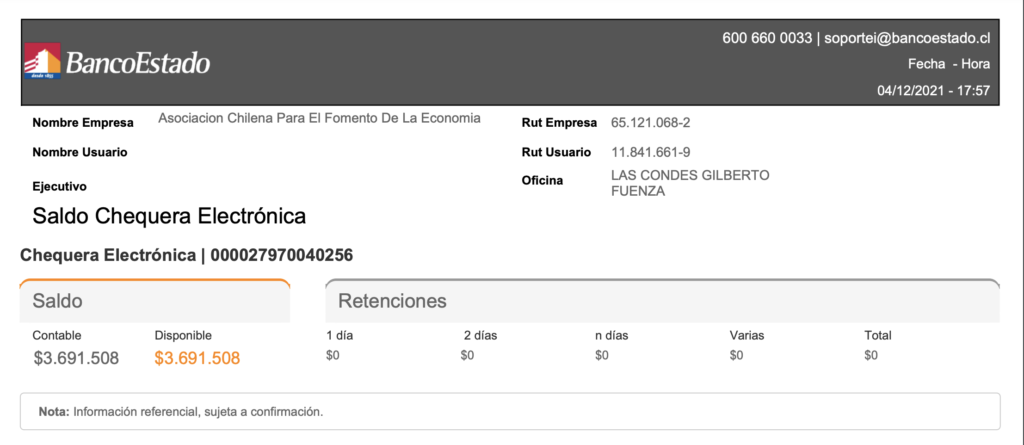The height and width of the screenshot is (445, 1024).
Task: Click the $0 under 1 día retention
Action: 332,356
